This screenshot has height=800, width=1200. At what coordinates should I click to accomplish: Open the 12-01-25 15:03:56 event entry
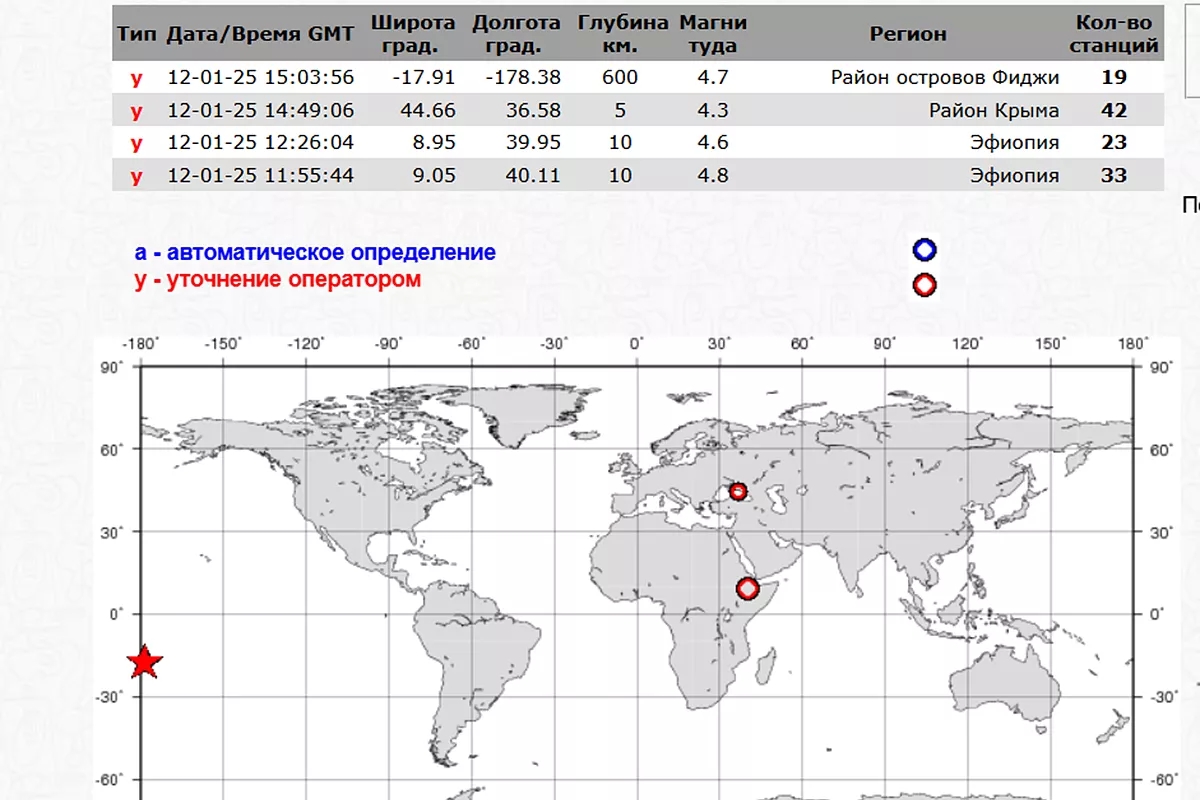tap(260, 77)
